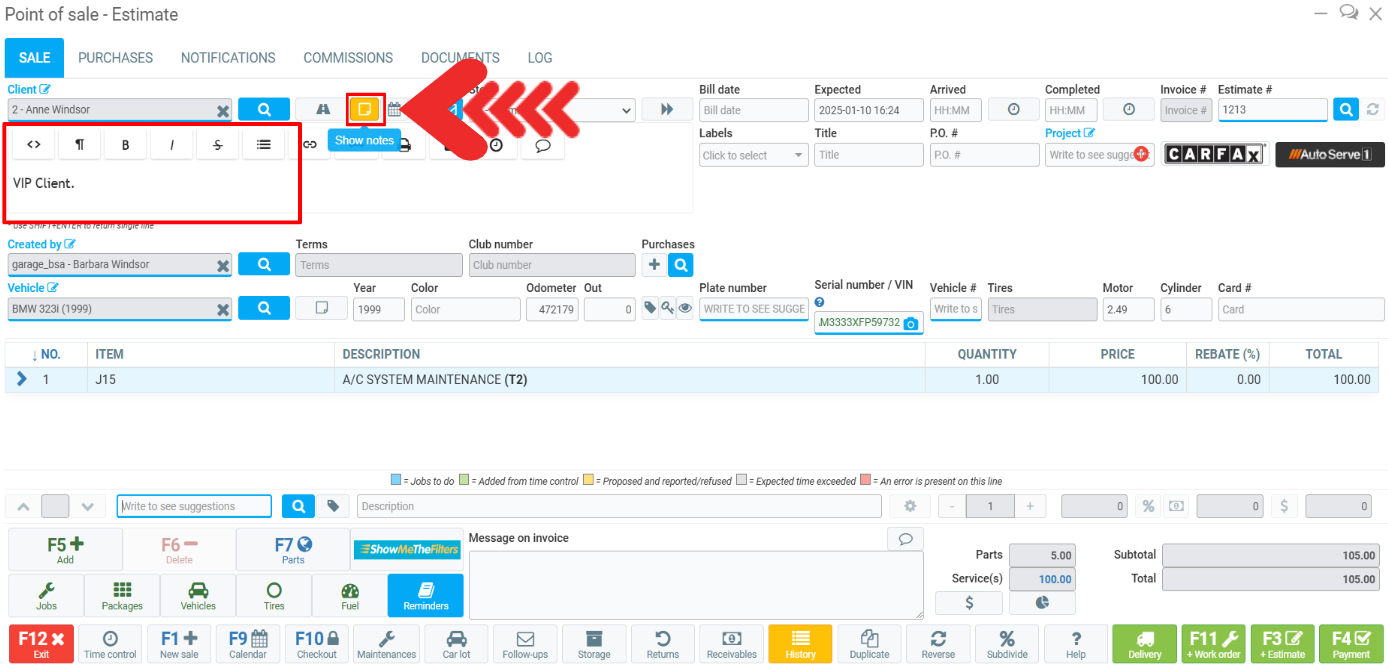This screenshot has height=668, width=1388.
Task: Open the VIN camera scanner icon
Action: 910,324
